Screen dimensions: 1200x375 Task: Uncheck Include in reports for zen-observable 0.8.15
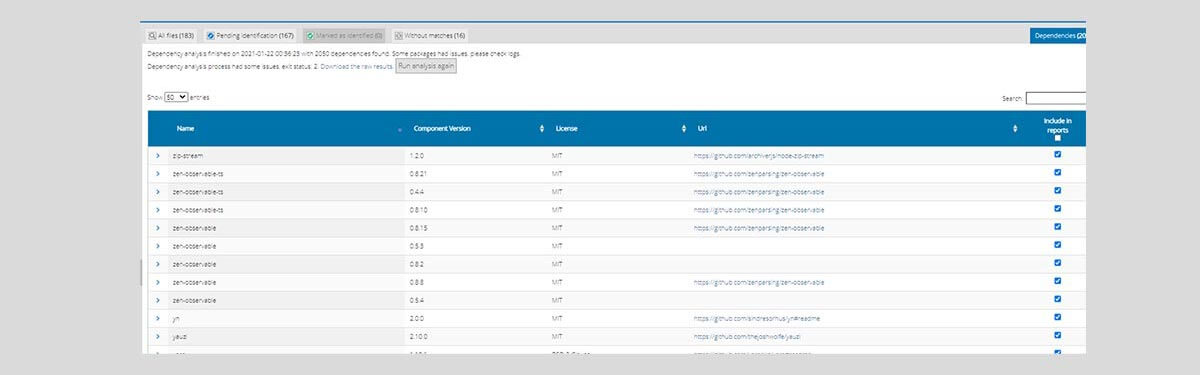point(1058,227)
